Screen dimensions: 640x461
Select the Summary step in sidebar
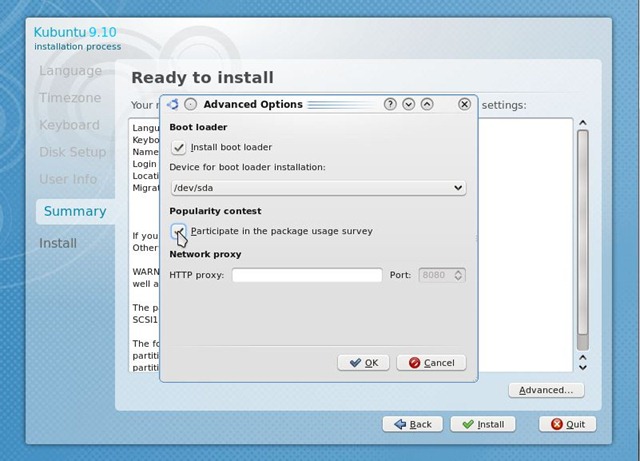(75, 211)
